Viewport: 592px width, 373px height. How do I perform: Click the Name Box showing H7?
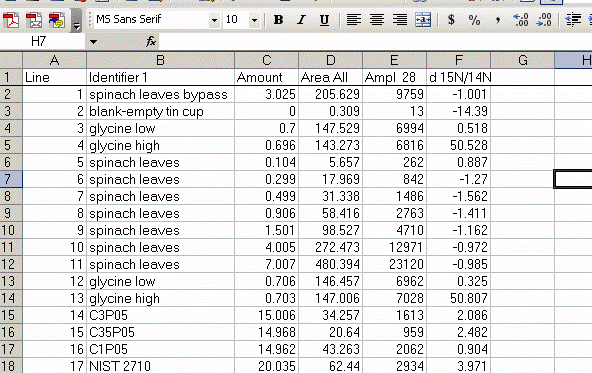pos(42,41)
